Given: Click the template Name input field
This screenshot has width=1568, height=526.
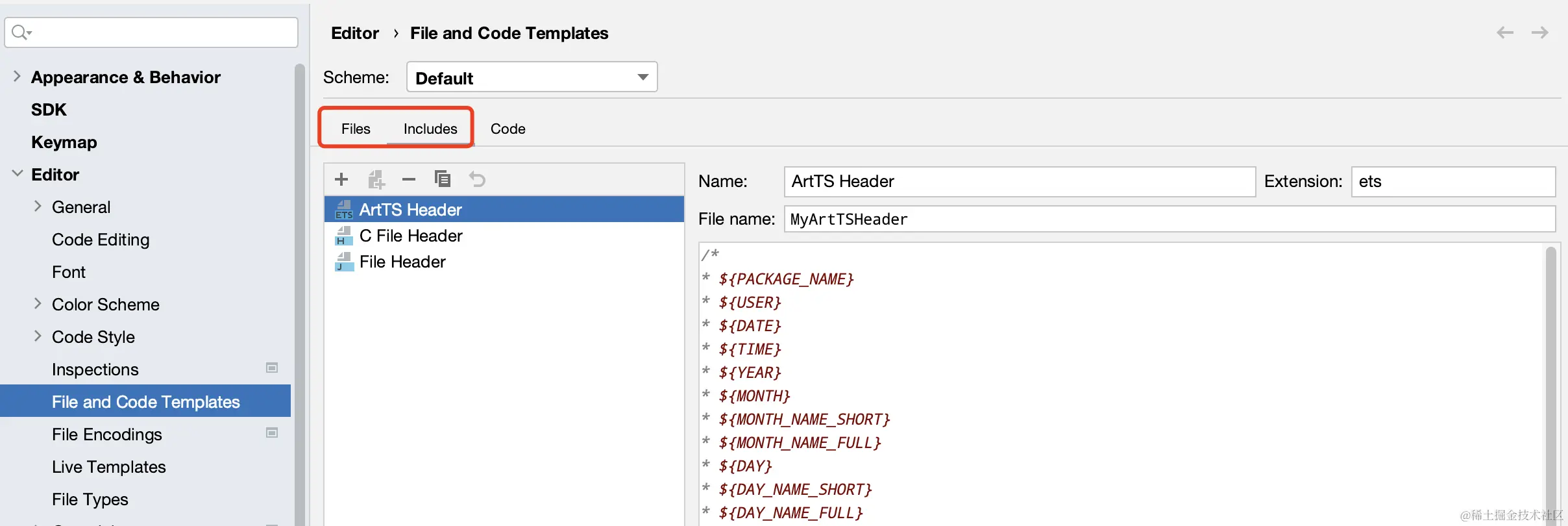Looking at the screenshot, I should (1019, 182).
